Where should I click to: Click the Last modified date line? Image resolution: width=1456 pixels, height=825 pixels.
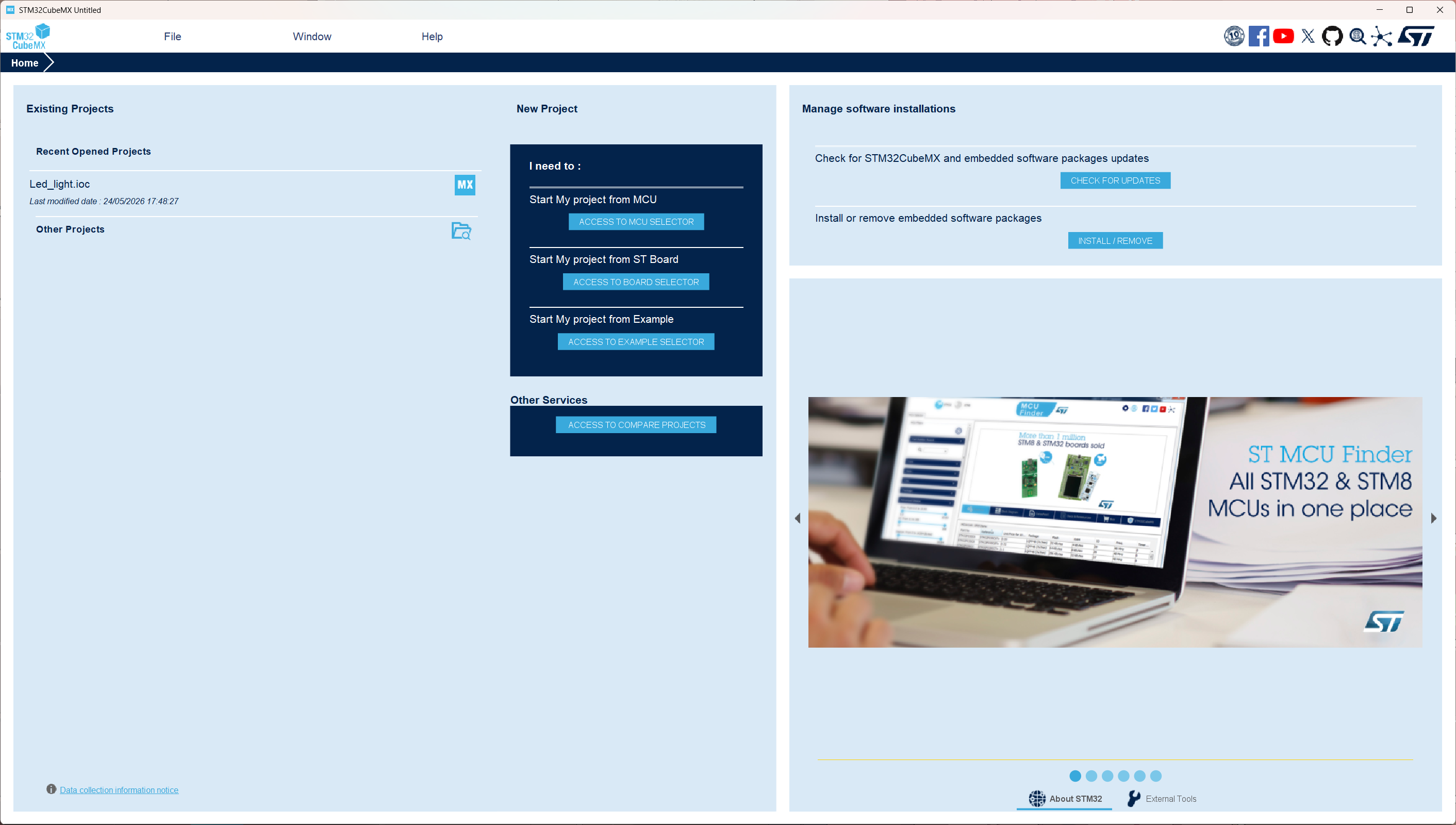click(104, 201)
